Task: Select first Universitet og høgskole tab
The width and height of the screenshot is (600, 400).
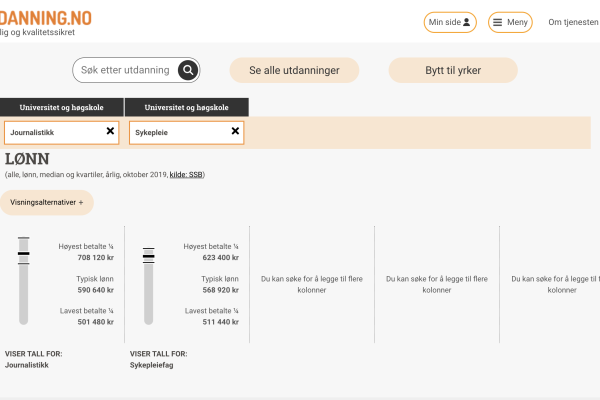Action: point(62,107)
